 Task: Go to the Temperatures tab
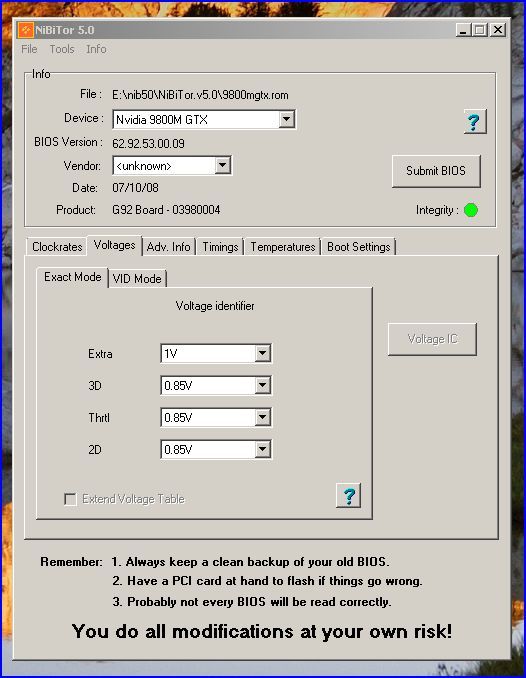point(282,247)
